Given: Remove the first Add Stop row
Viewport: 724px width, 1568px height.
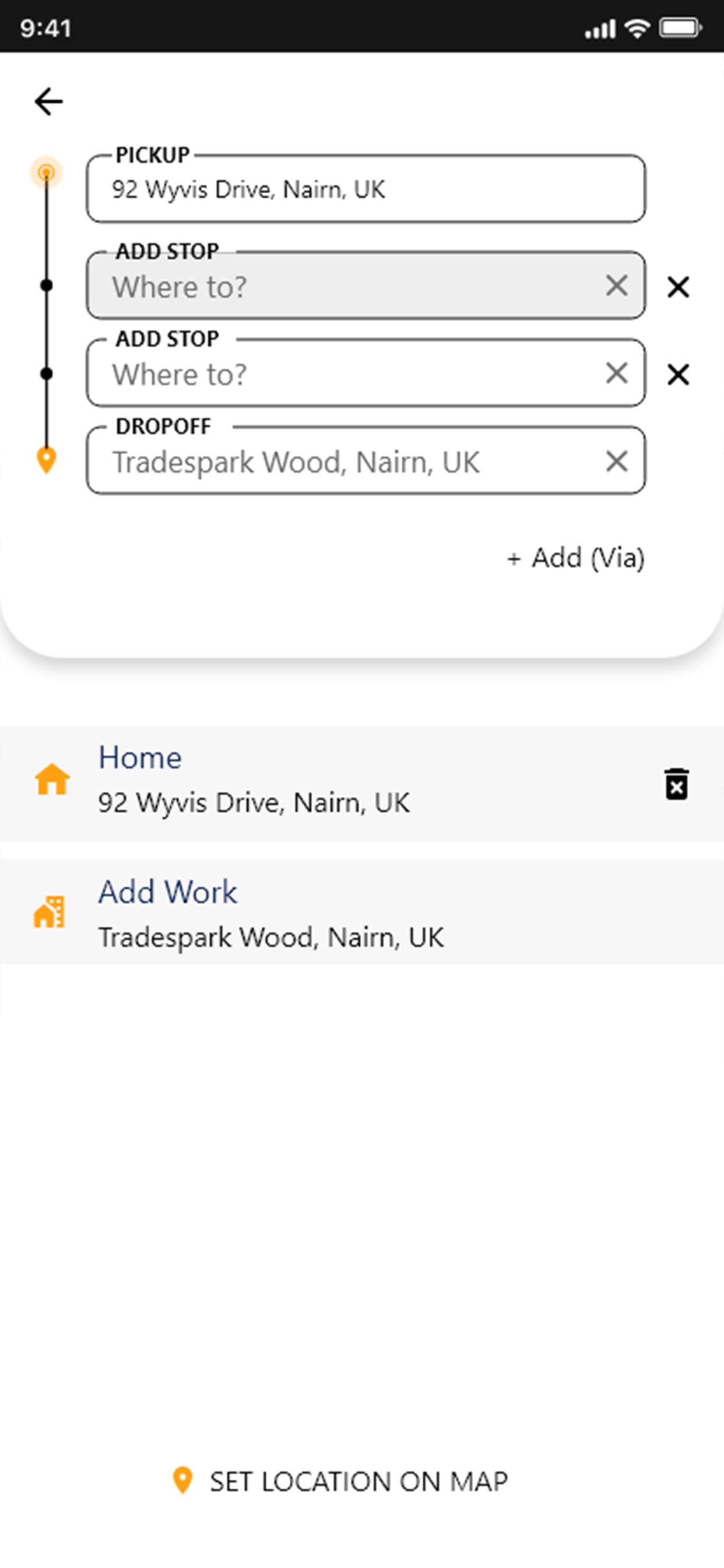Looking at the screenshot, I should (x=678, y=286).
